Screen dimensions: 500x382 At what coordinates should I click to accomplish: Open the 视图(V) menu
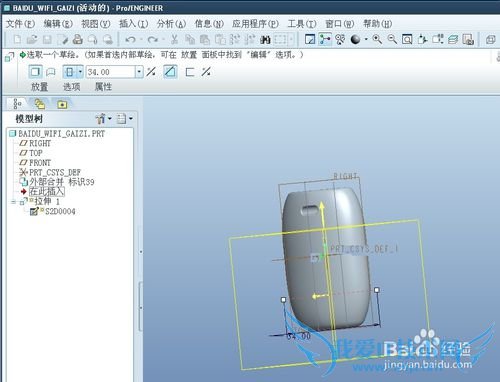pos(96,24)
